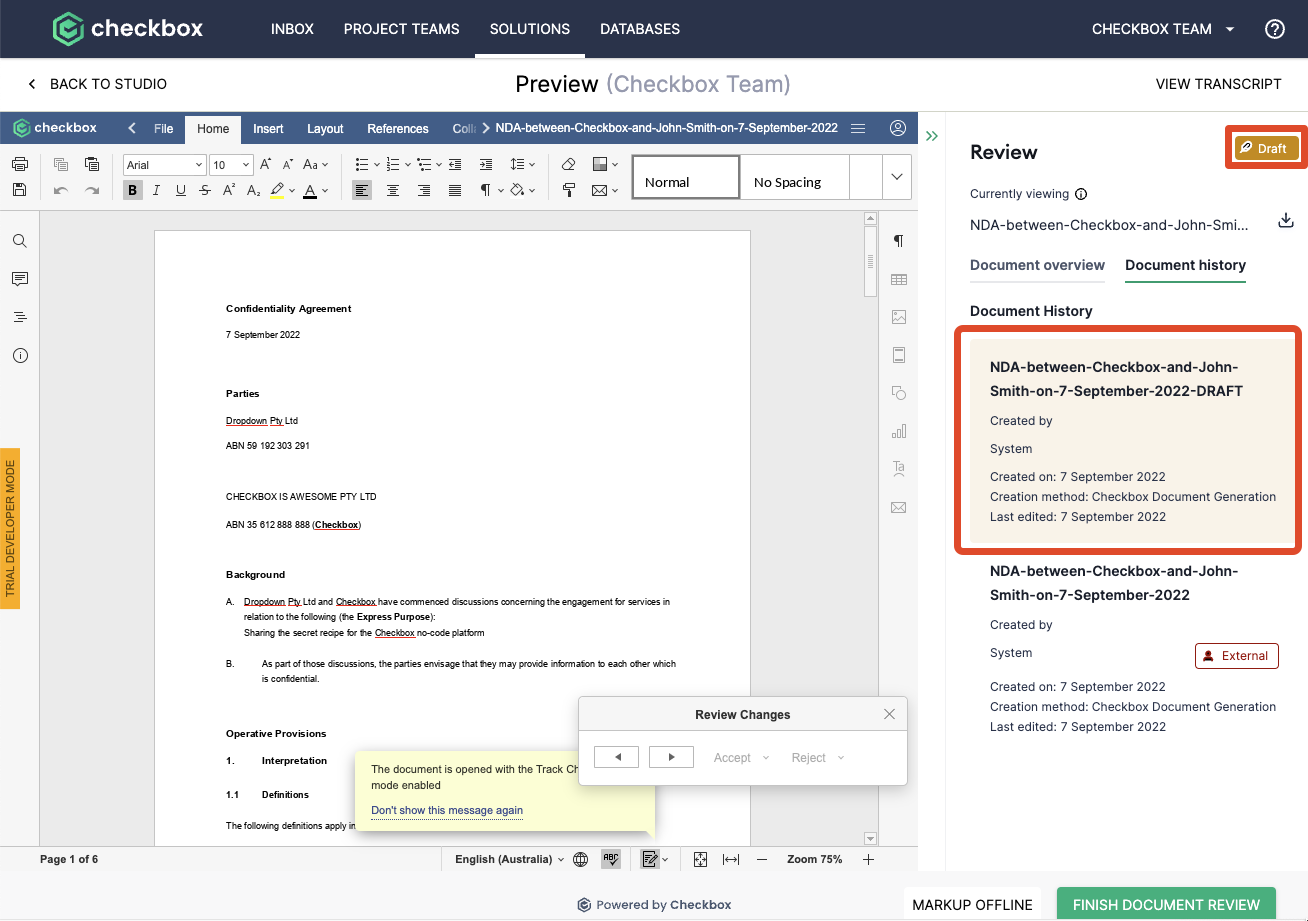
Task: Apply subscript formatting
Action: (253, 190)
